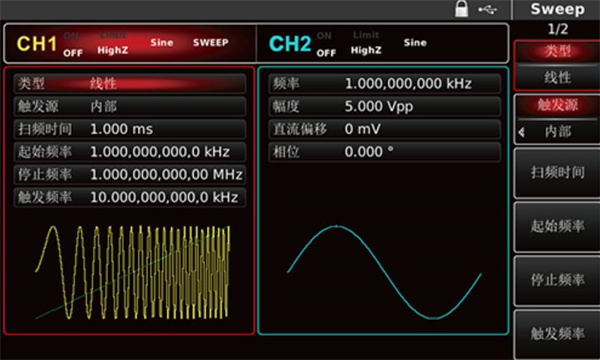
Task: Select the CH2 幅度 5.000 Vpp field
Action: [385, 106]
